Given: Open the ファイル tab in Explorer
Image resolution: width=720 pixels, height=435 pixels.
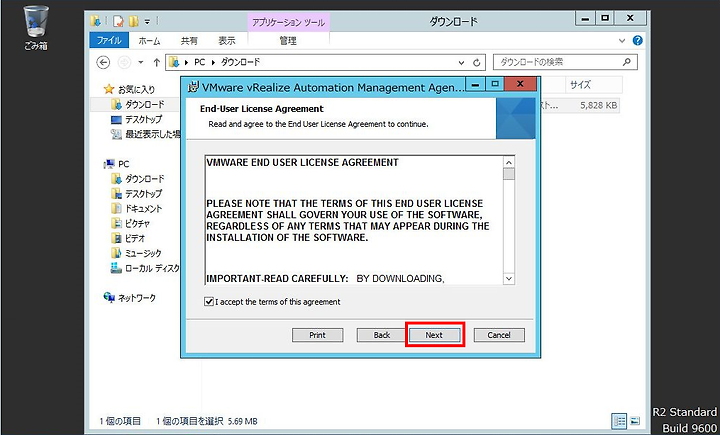Looking at the screenshot, I should click(x=109, y=40).
